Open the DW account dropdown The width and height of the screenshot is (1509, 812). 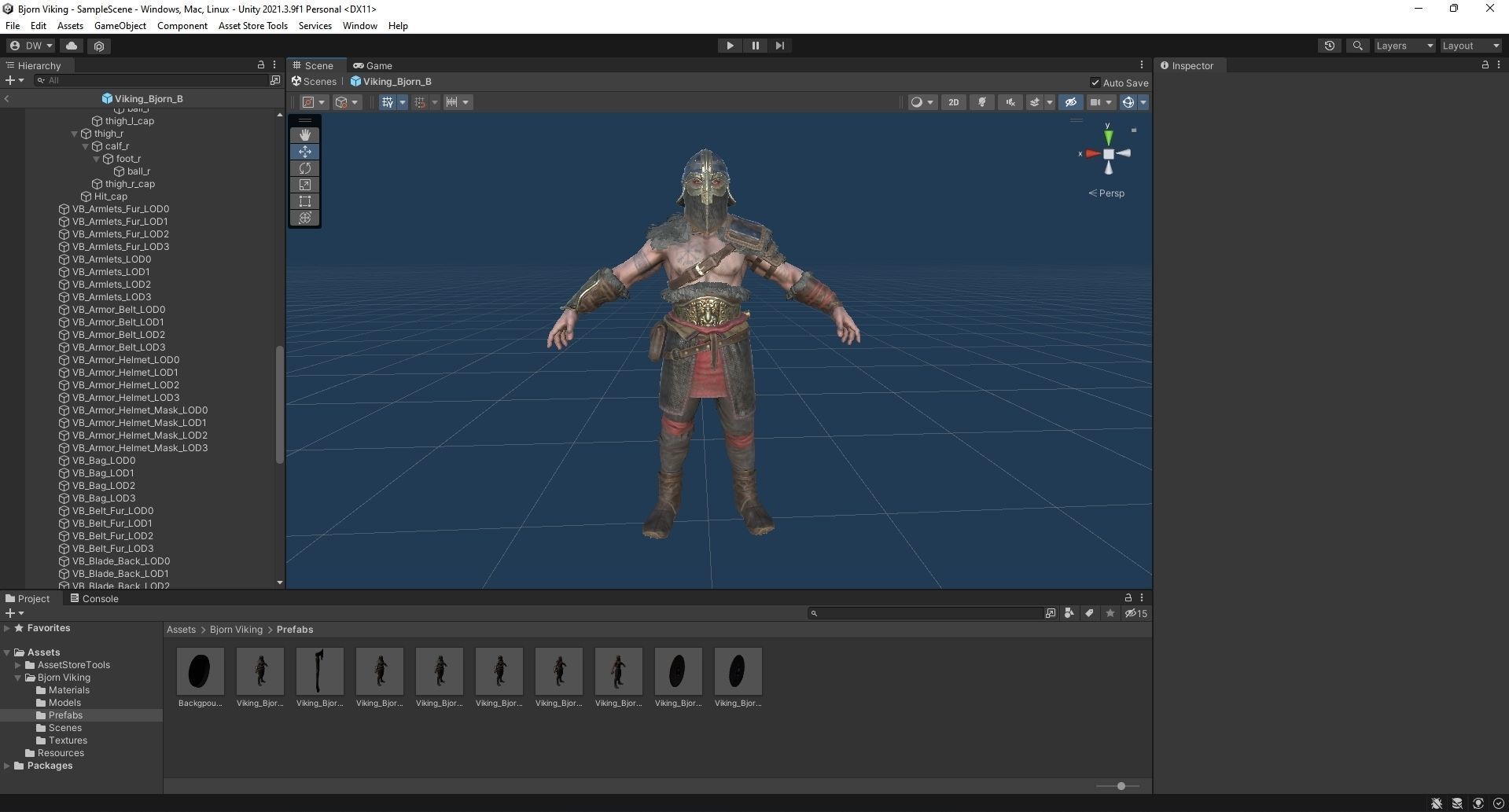point(31,46)
